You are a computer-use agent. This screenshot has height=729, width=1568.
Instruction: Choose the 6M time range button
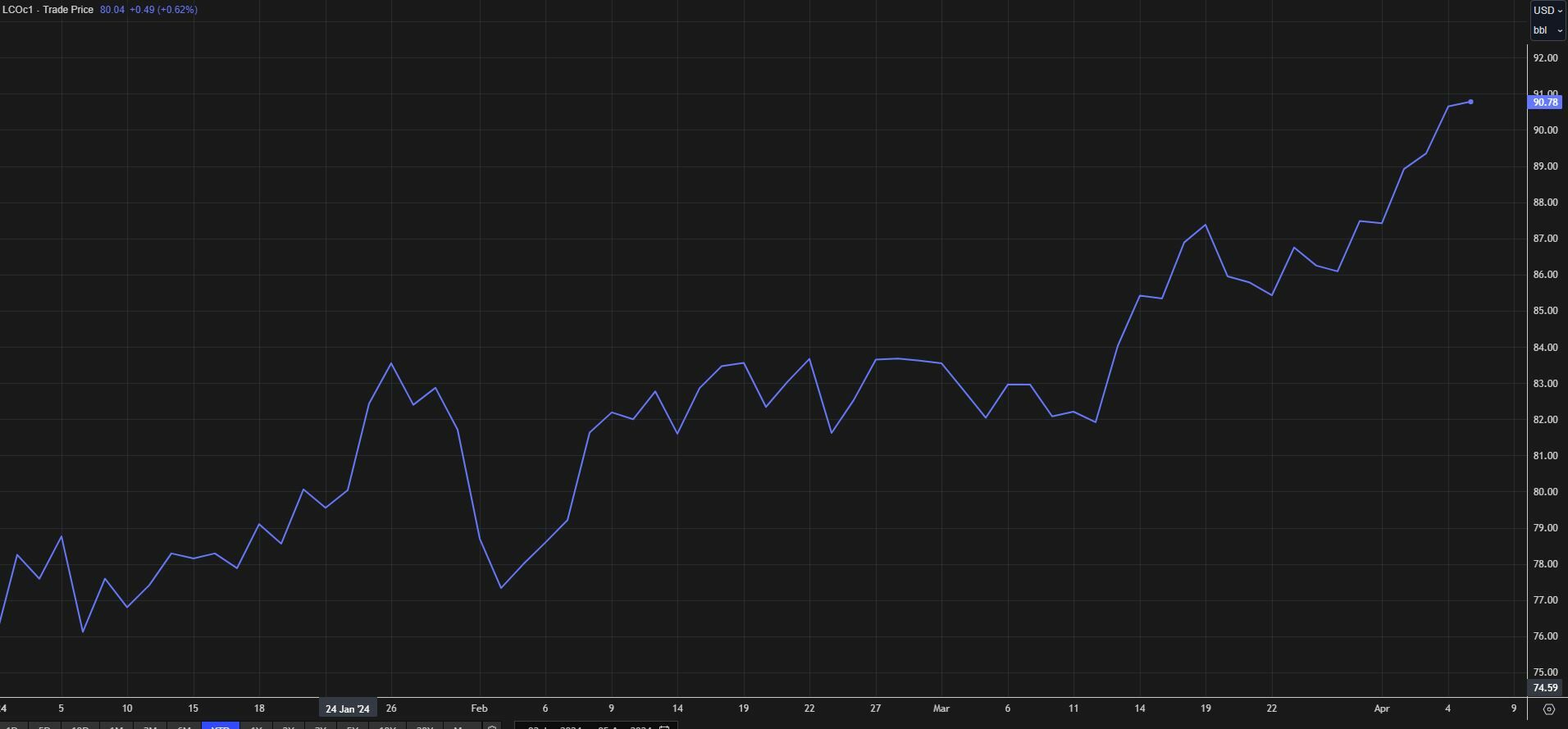[x=185, y=726]
